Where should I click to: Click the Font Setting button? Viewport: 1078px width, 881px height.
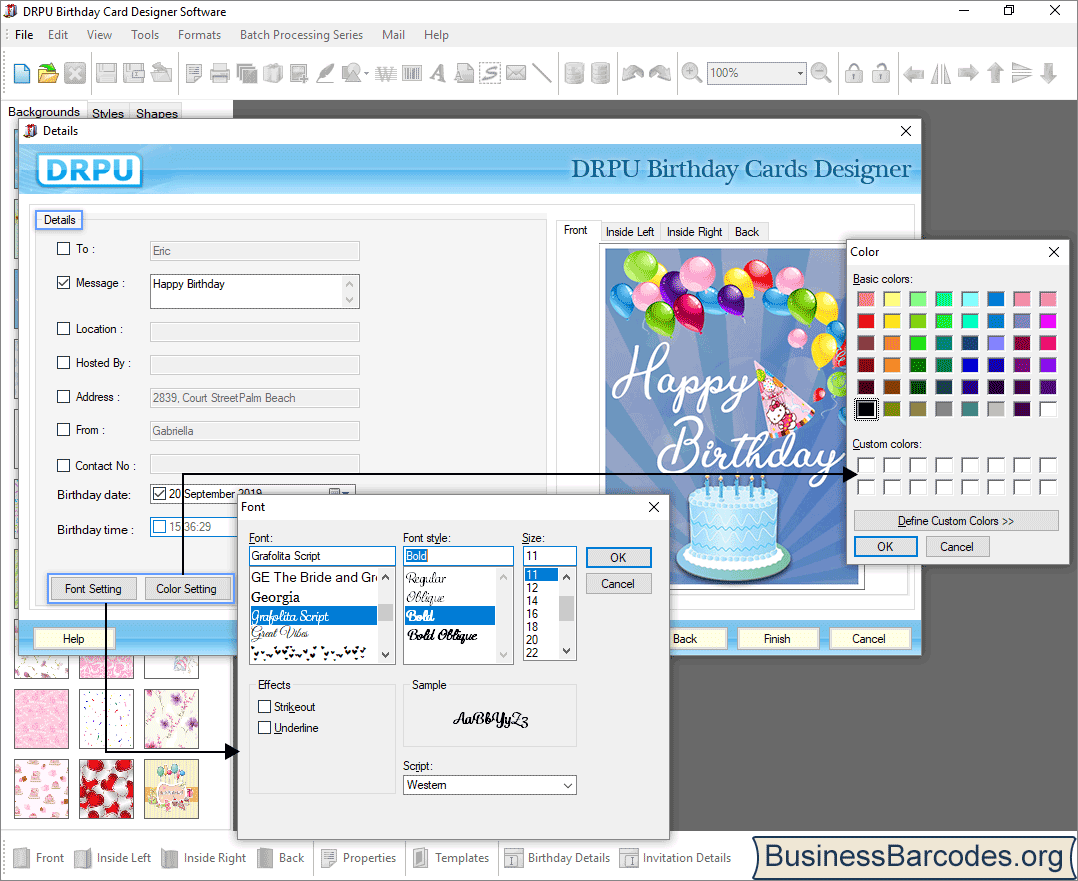(93, 589)
